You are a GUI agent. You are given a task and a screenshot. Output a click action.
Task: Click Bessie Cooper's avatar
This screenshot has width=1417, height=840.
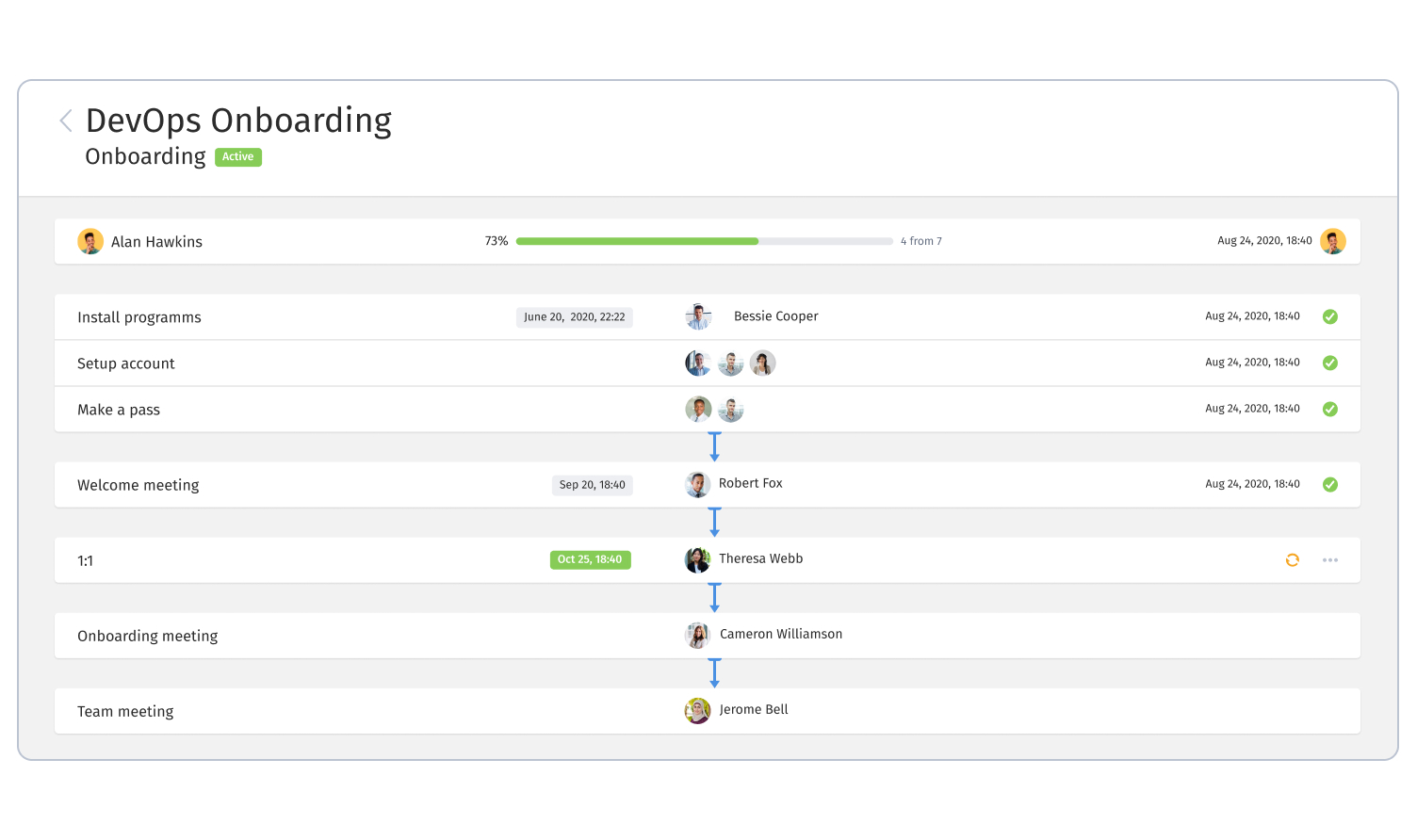(x=698, y=316)
